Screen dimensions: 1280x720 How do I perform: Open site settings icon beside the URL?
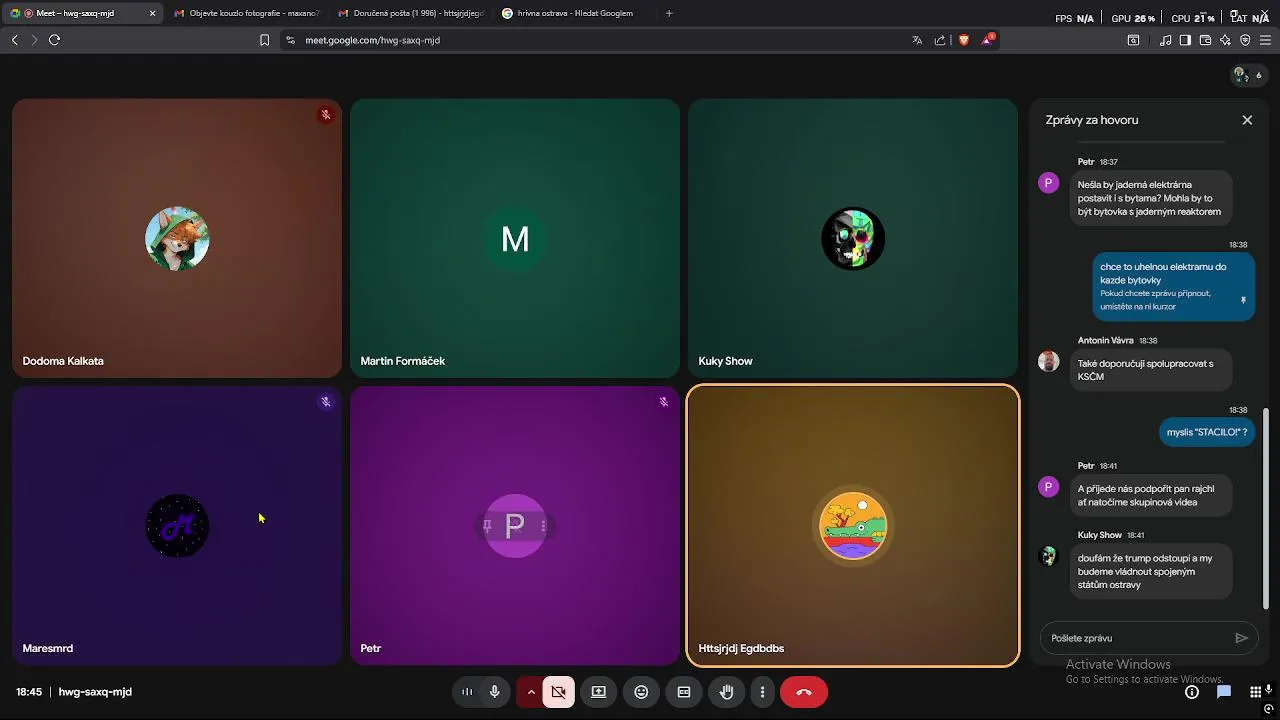pyautogui.click(x=290, y=40)
